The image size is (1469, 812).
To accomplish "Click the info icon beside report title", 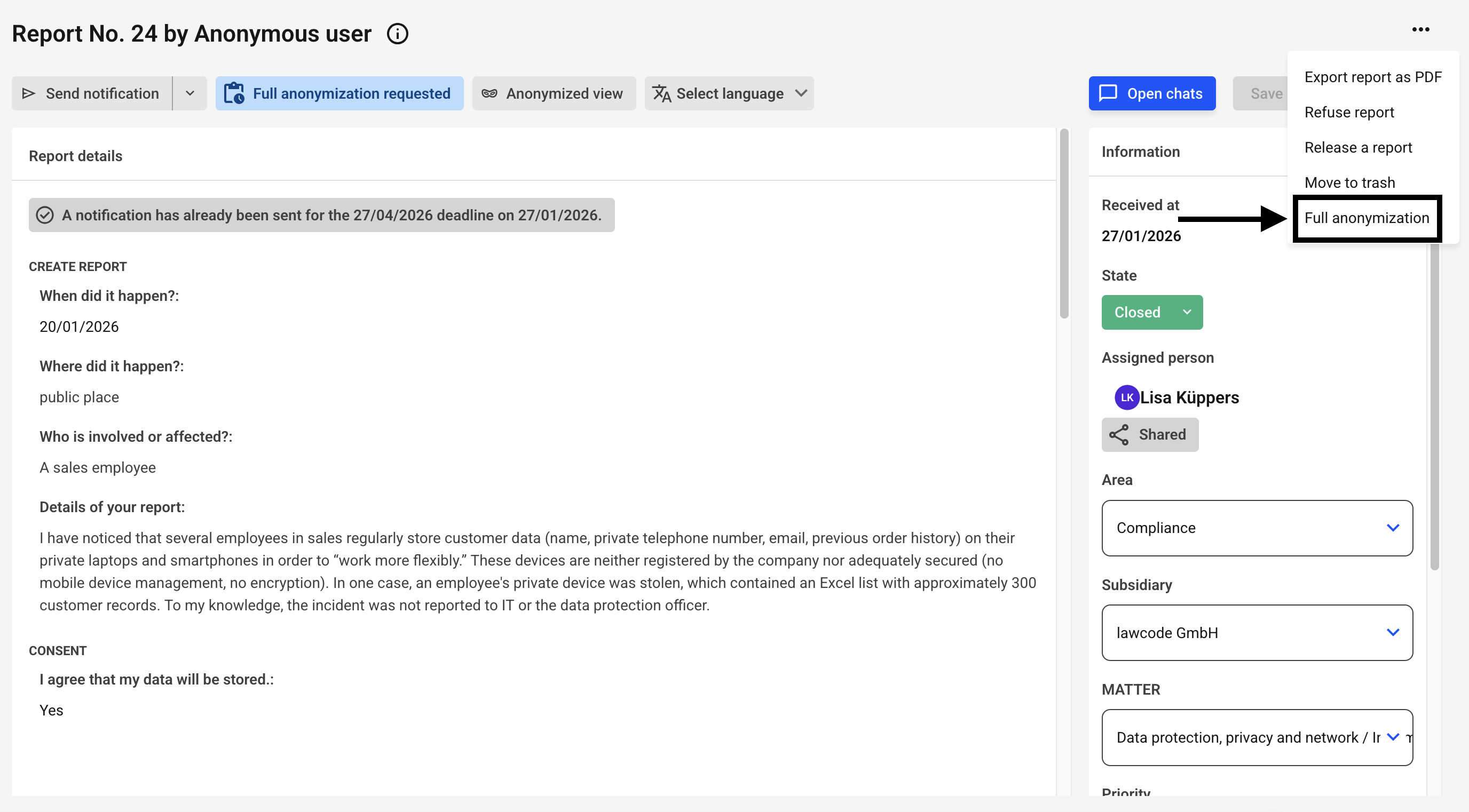I will tap(398, 34).
